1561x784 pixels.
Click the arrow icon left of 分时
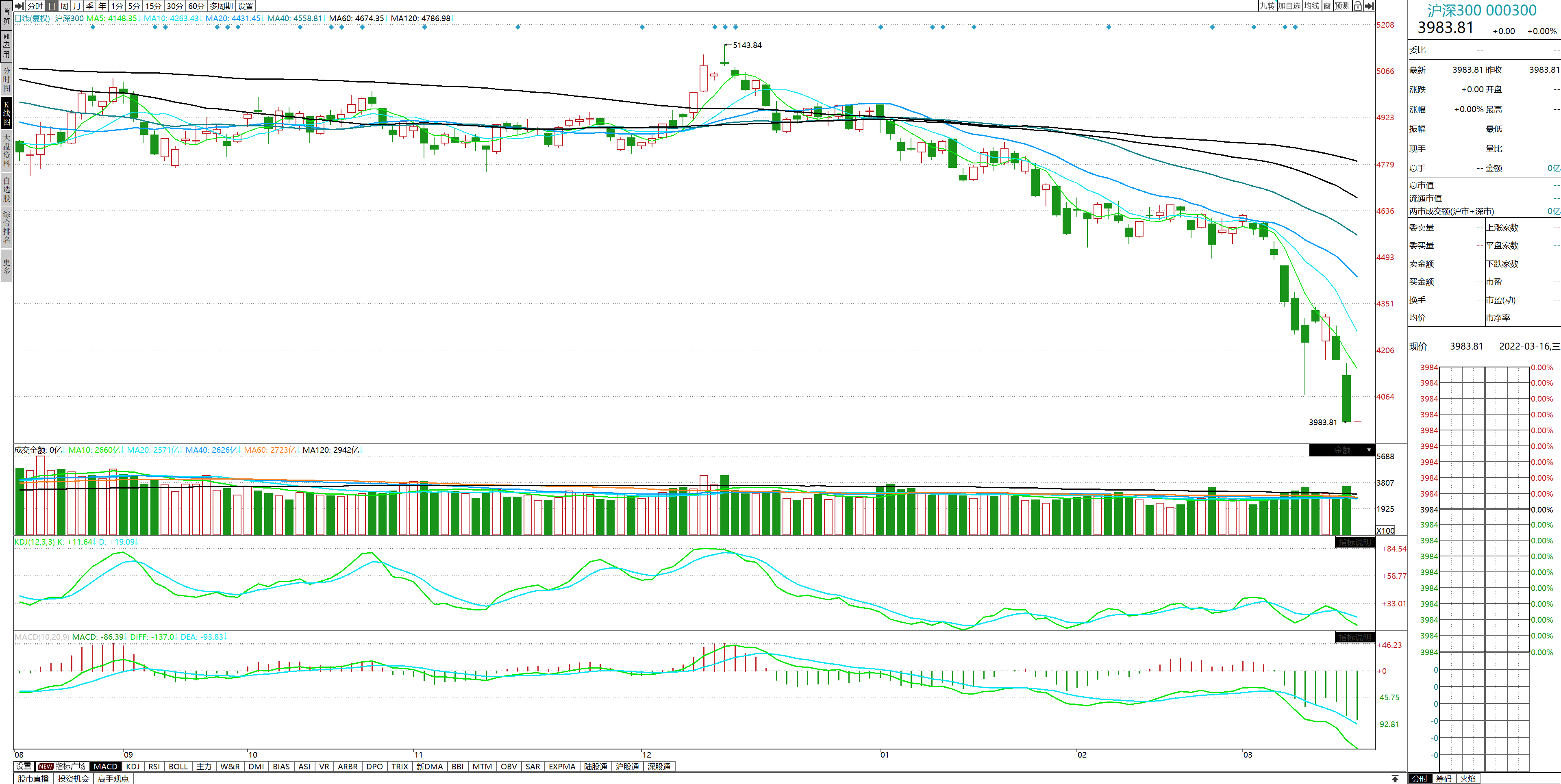coord(20,6)
